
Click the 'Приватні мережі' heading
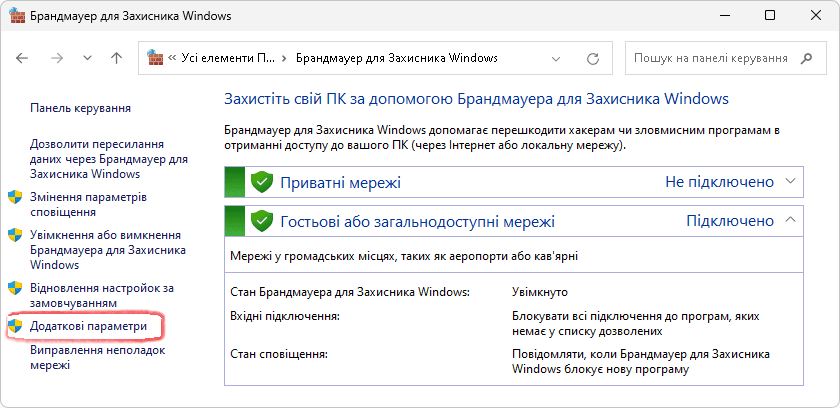click(341, 183)
